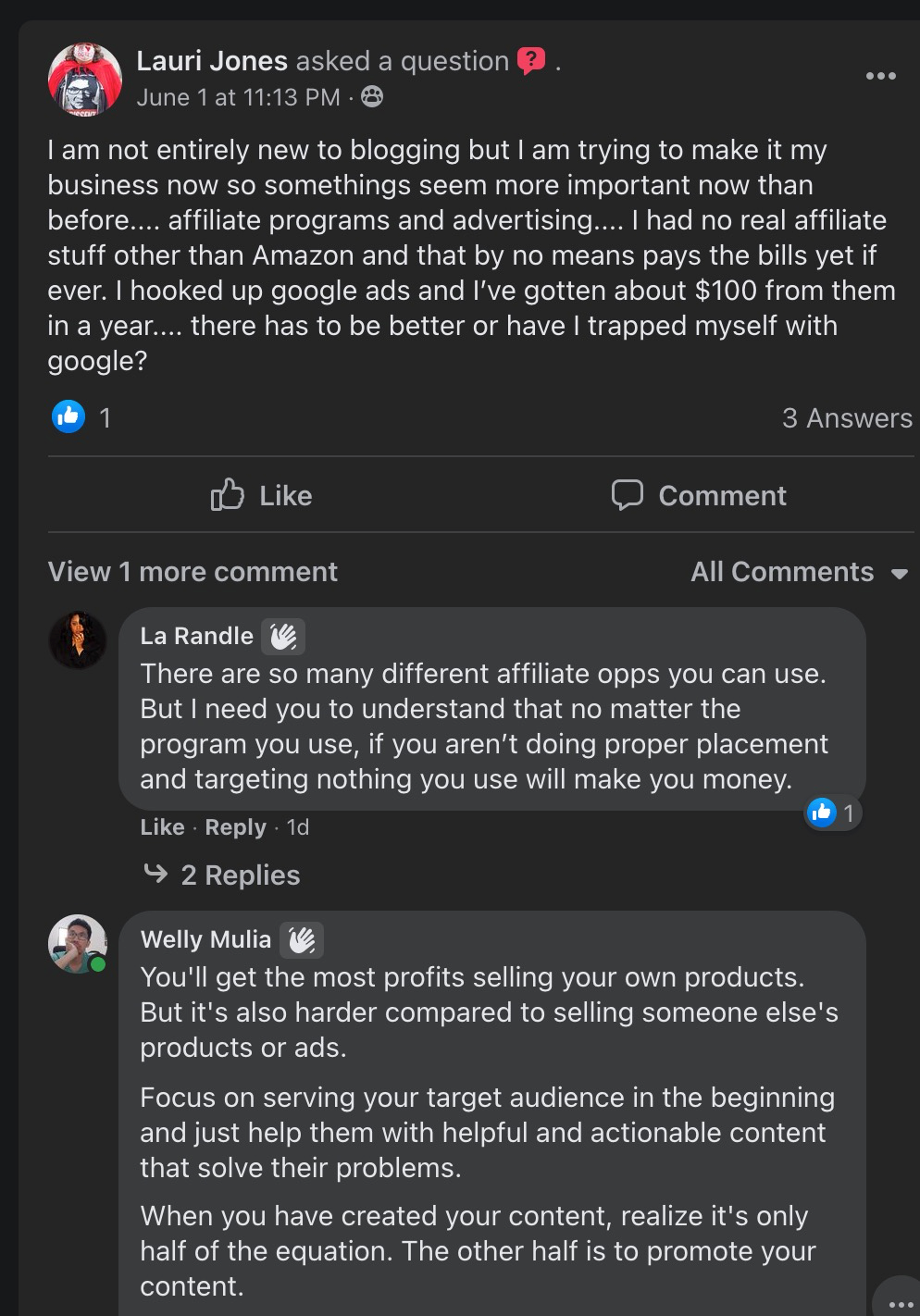Open the 3 Answers link
Screen dimensions: 920x1316
tap(846, 418)
